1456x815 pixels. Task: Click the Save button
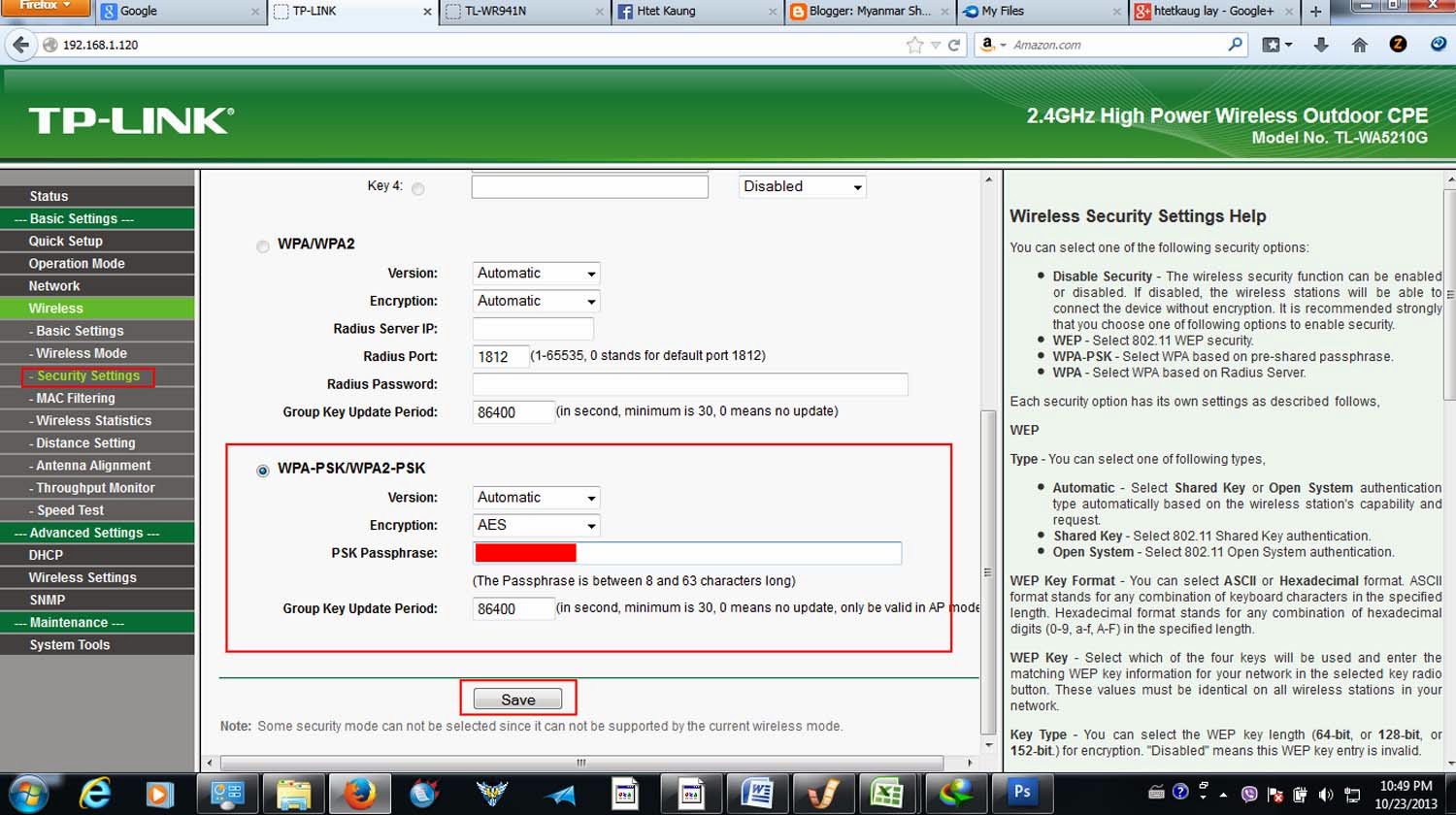click(x=518, y=700)
